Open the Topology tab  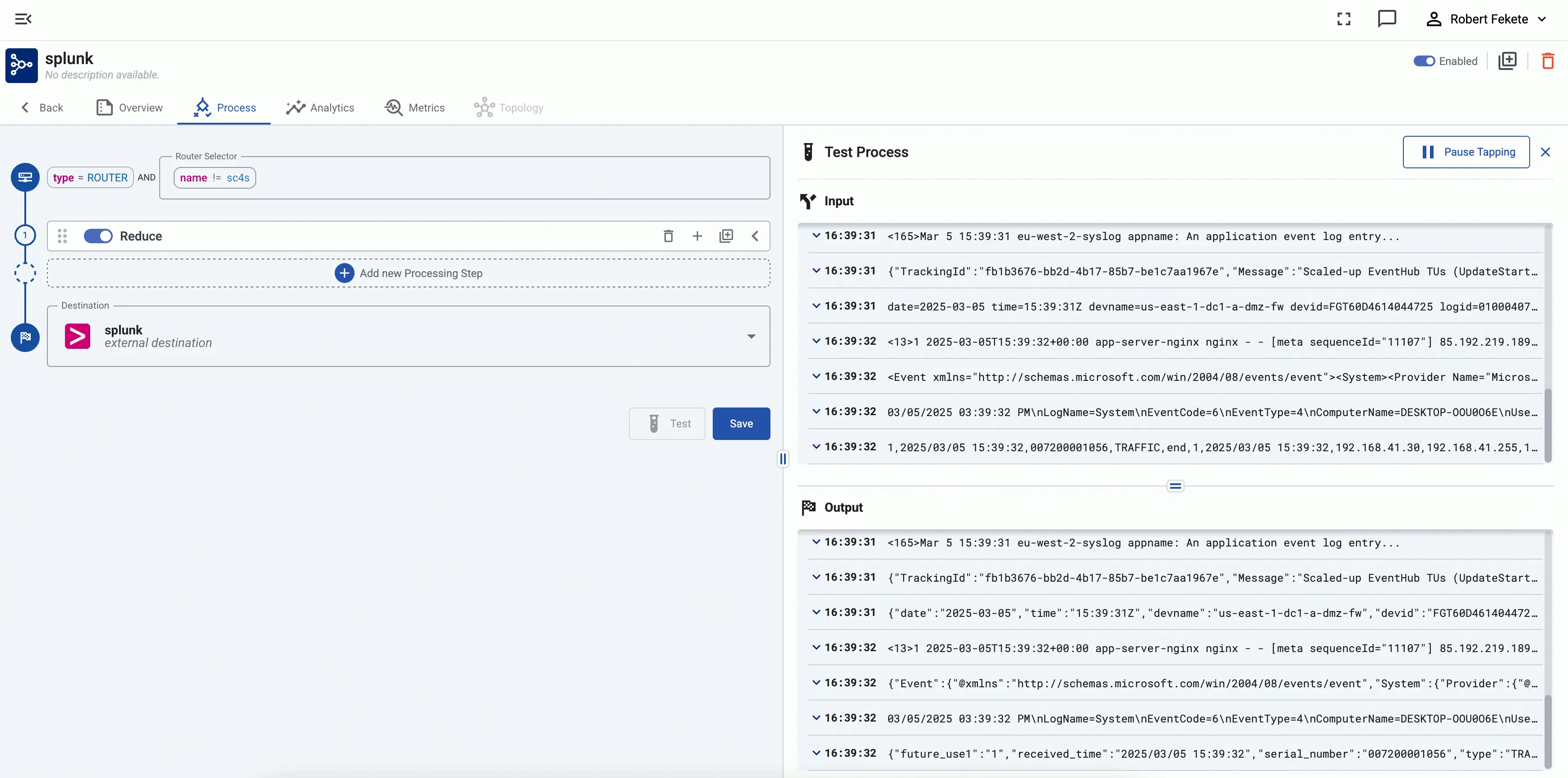509,108
